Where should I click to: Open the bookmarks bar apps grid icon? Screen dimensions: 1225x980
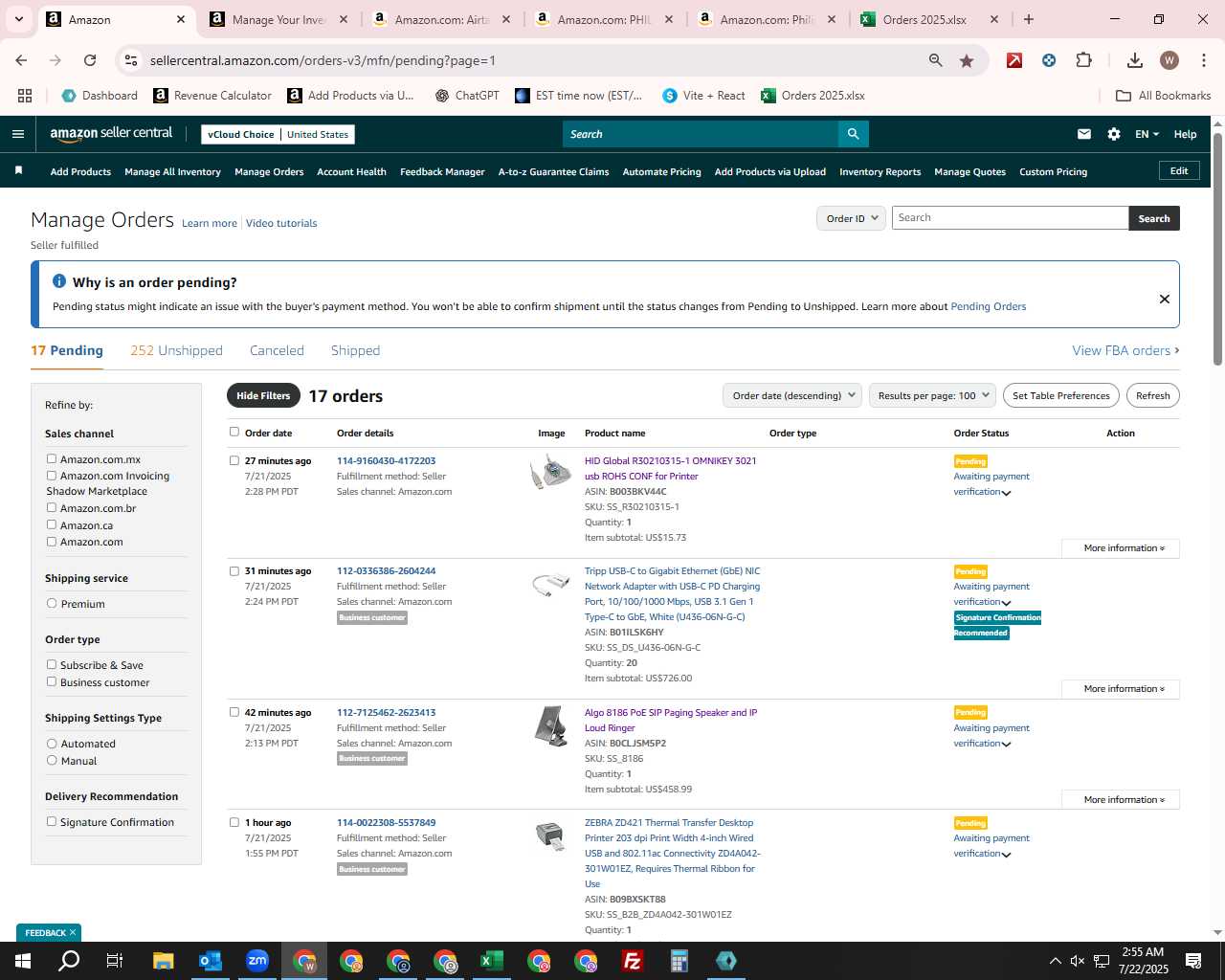[x=25, y=96]
